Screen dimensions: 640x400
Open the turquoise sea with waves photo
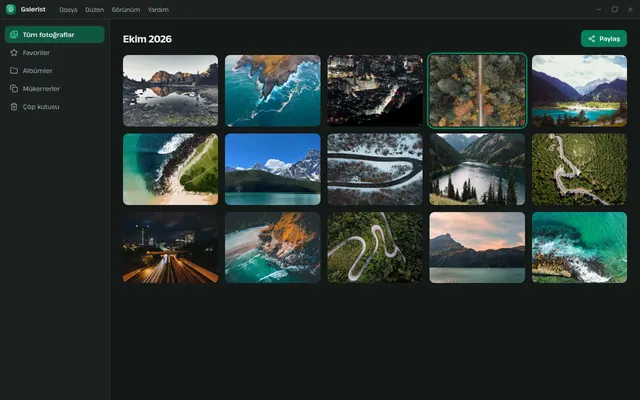point(579,247)
